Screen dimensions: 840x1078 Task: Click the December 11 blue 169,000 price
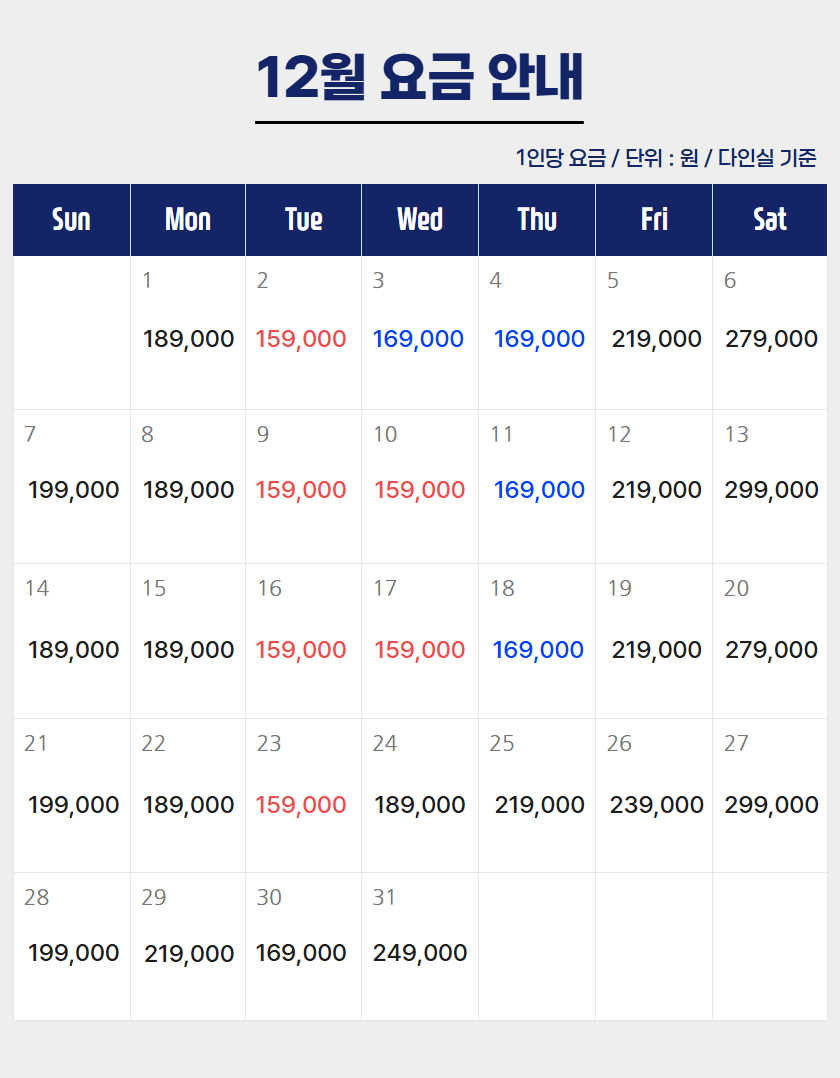point(539,490)
